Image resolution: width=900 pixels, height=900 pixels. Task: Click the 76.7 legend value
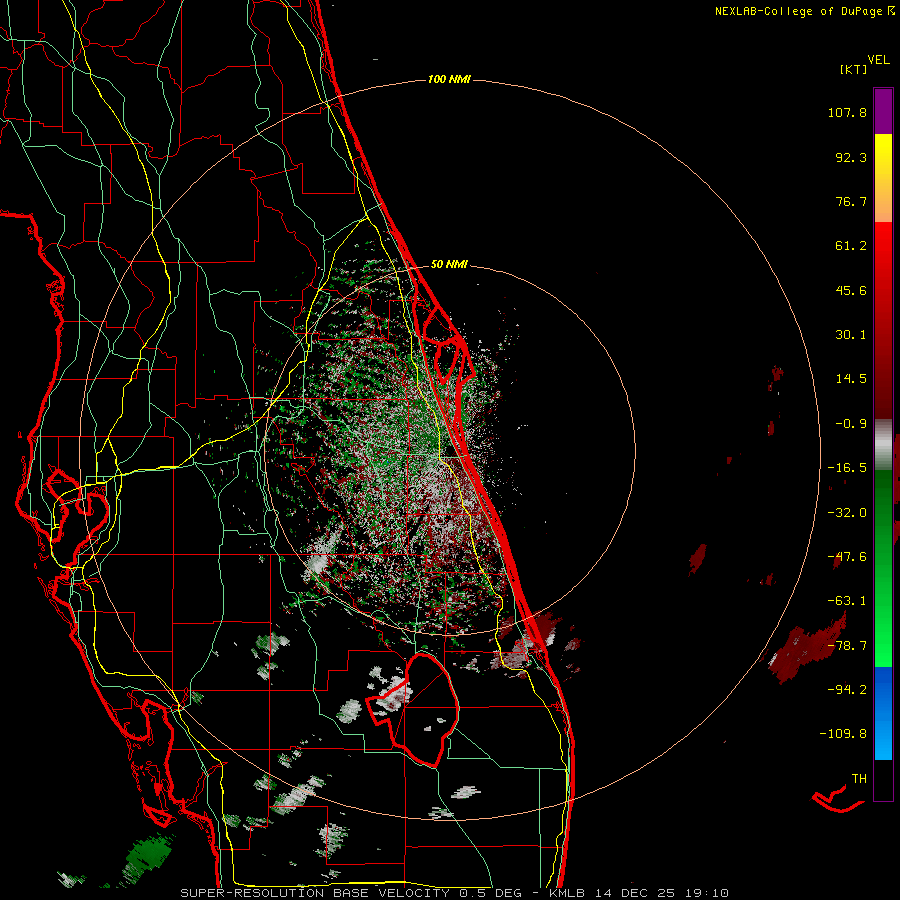pyautogui.click(x=851, y=201)
